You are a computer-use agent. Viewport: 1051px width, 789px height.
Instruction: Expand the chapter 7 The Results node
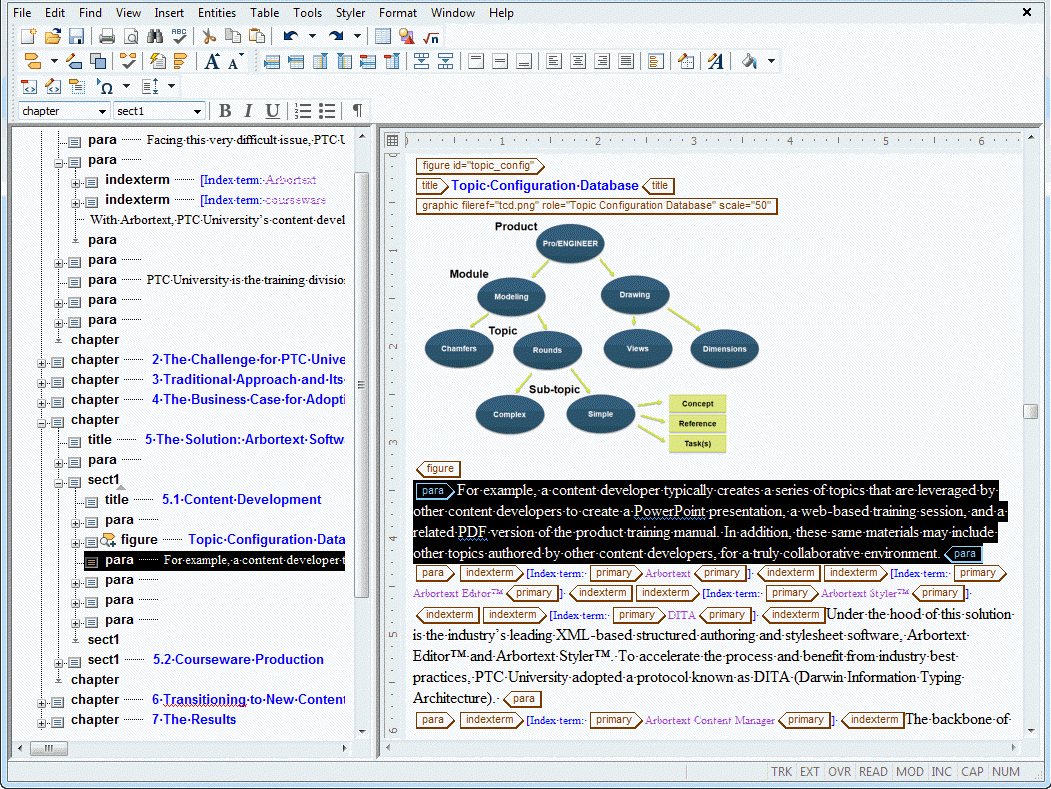click(42, 723)
